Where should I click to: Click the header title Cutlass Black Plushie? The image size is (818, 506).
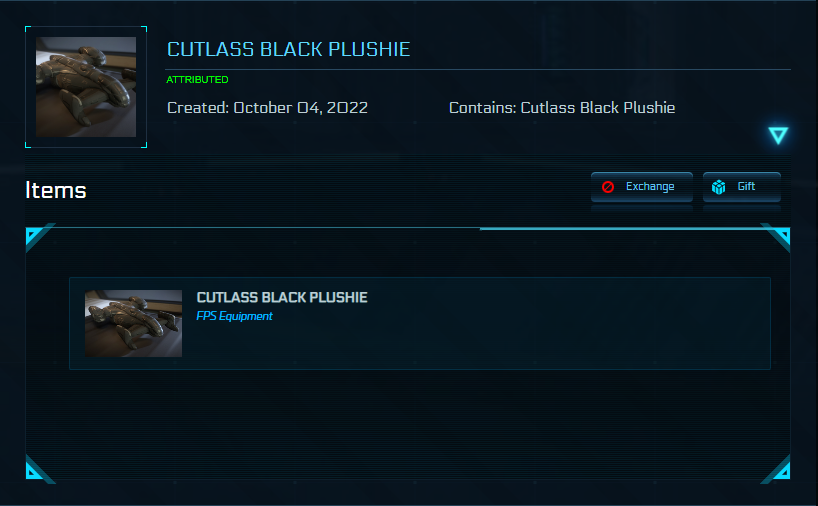coord(288,50)
